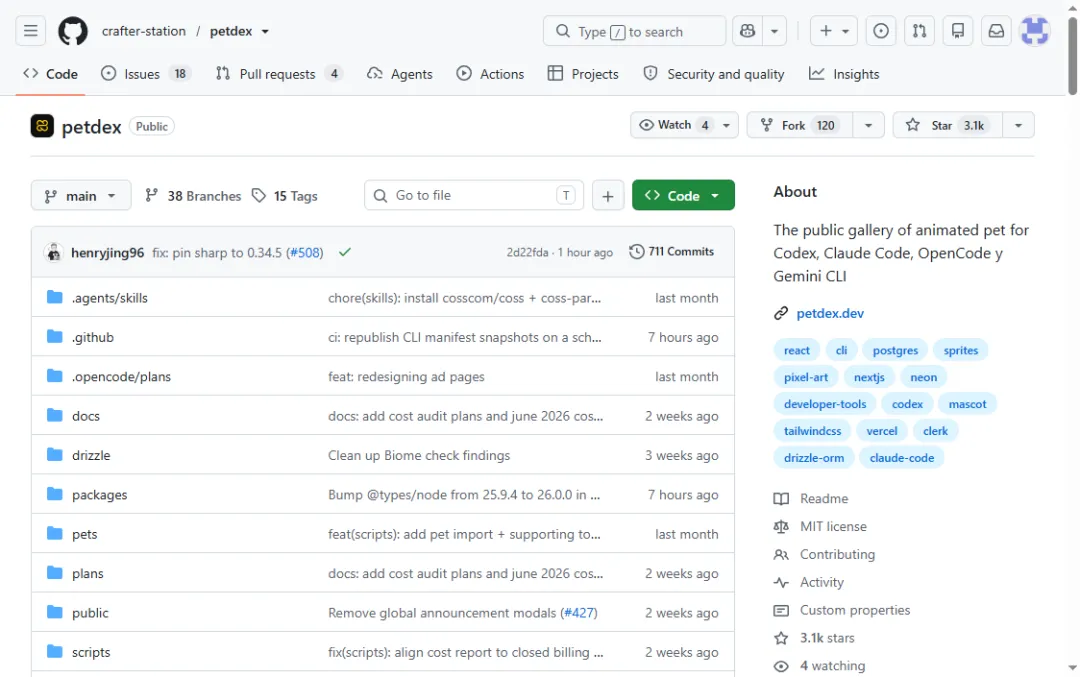Viewport: 1080px width, 677px height.
Task: Focus the Go to file search field
Action: 474,196
